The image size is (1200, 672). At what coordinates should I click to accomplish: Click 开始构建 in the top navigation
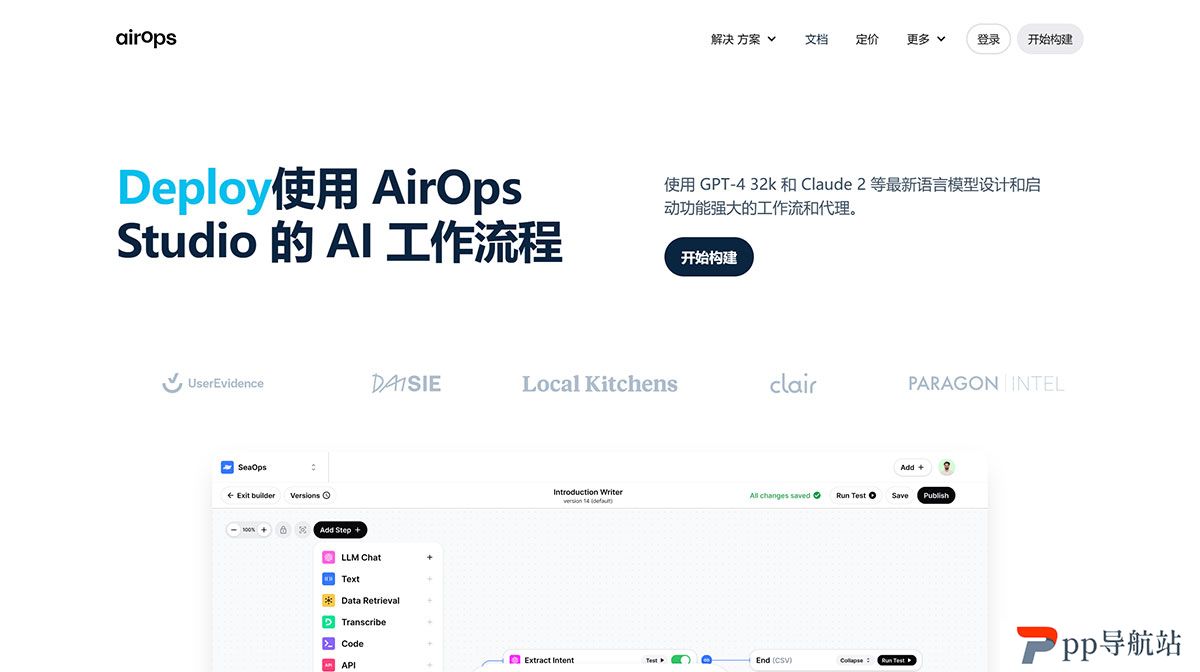pos(1050,39)
